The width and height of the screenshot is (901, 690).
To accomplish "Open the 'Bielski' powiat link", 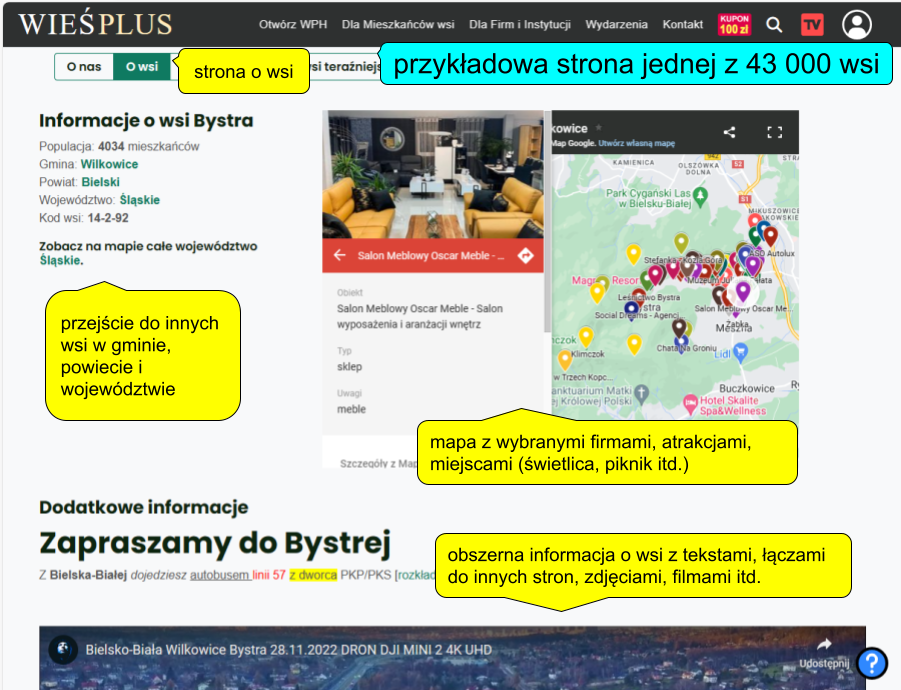I will pos(100,182).
